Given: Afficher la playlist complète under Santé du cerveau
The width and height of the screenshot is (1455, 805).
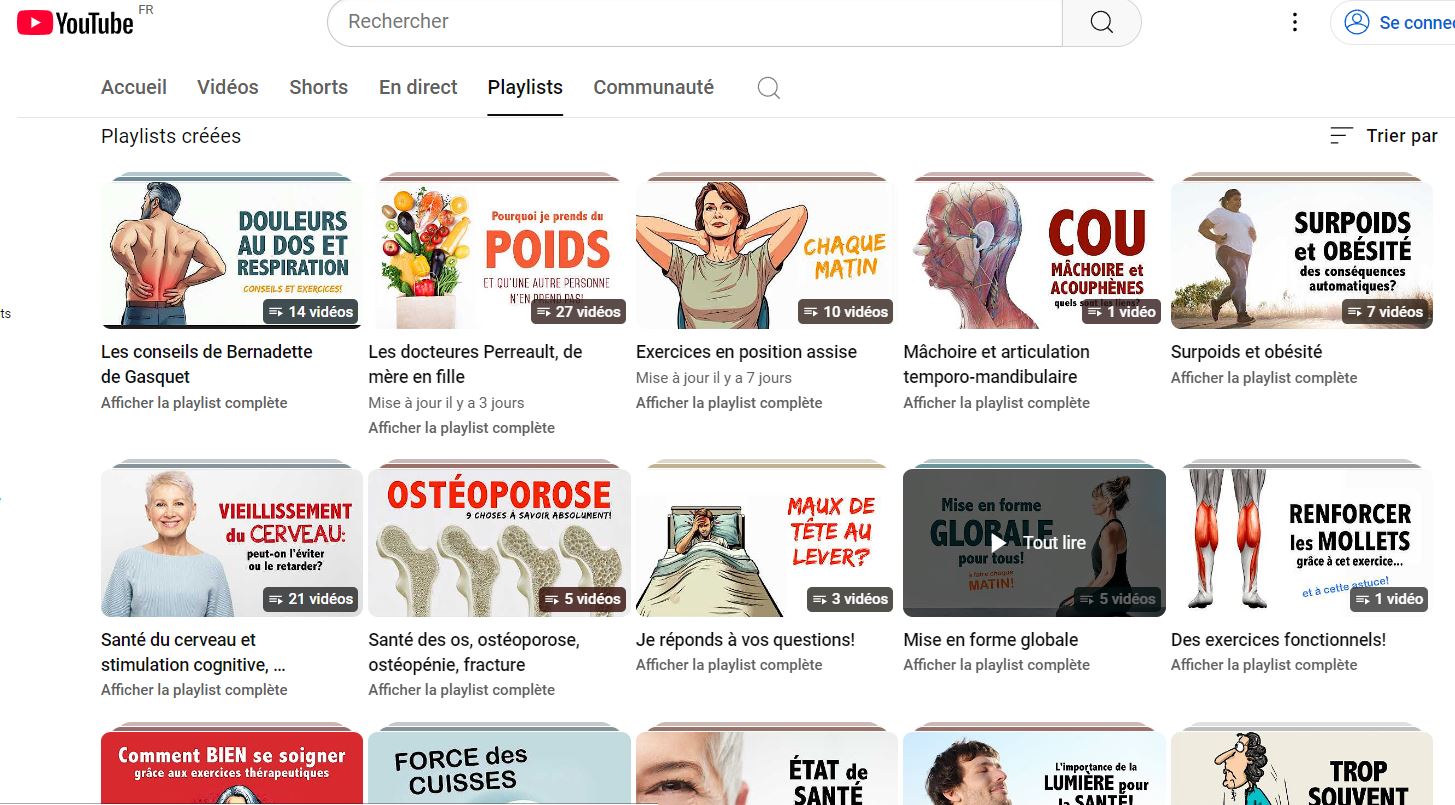Looking at the screenshot, I should (194, 690).
